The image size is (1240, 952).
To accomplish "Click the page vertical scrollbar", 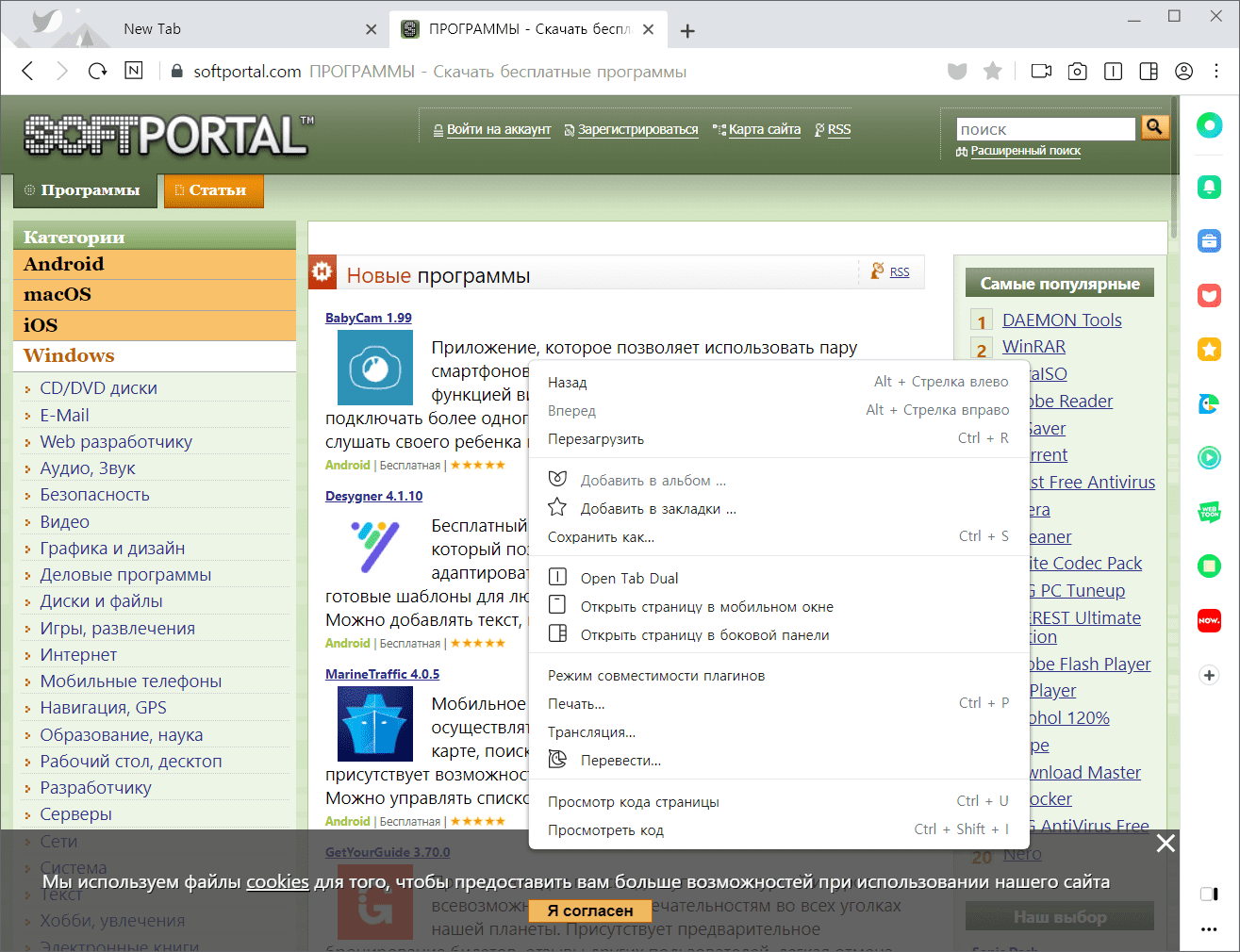I will [1174, 168].
